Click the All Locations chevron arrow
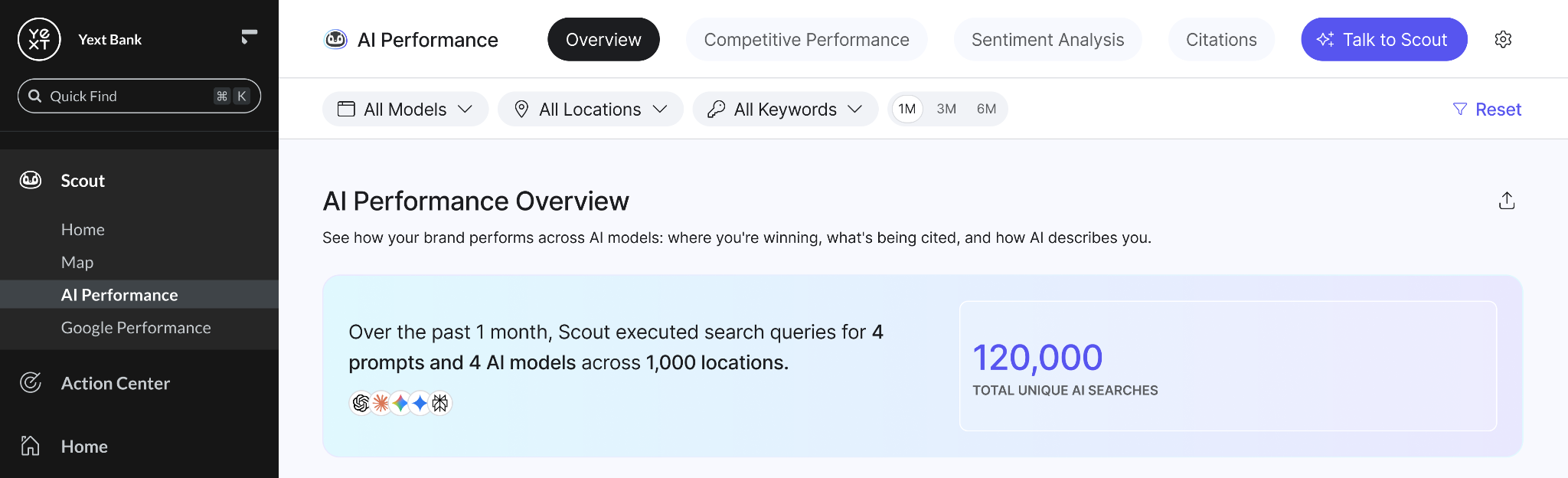The image size is (1568, 478). click(660, 109)
